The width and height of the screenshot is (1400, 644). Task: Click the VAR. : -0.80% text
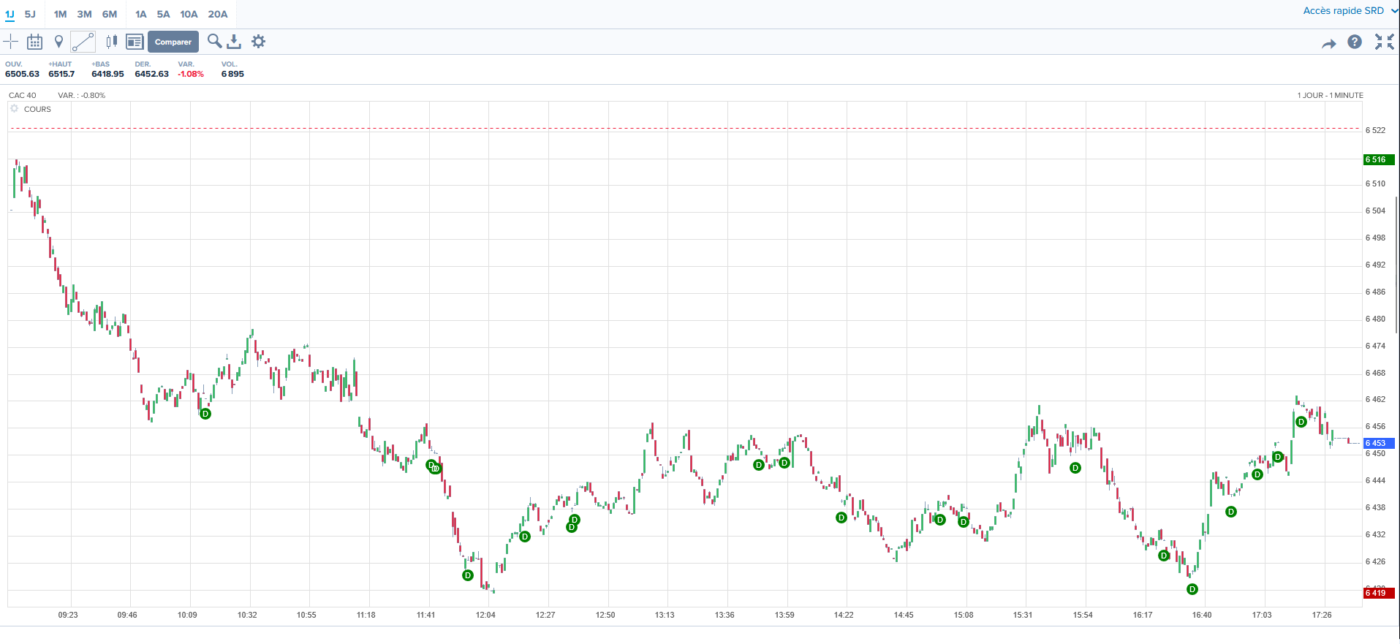[81, 95]
